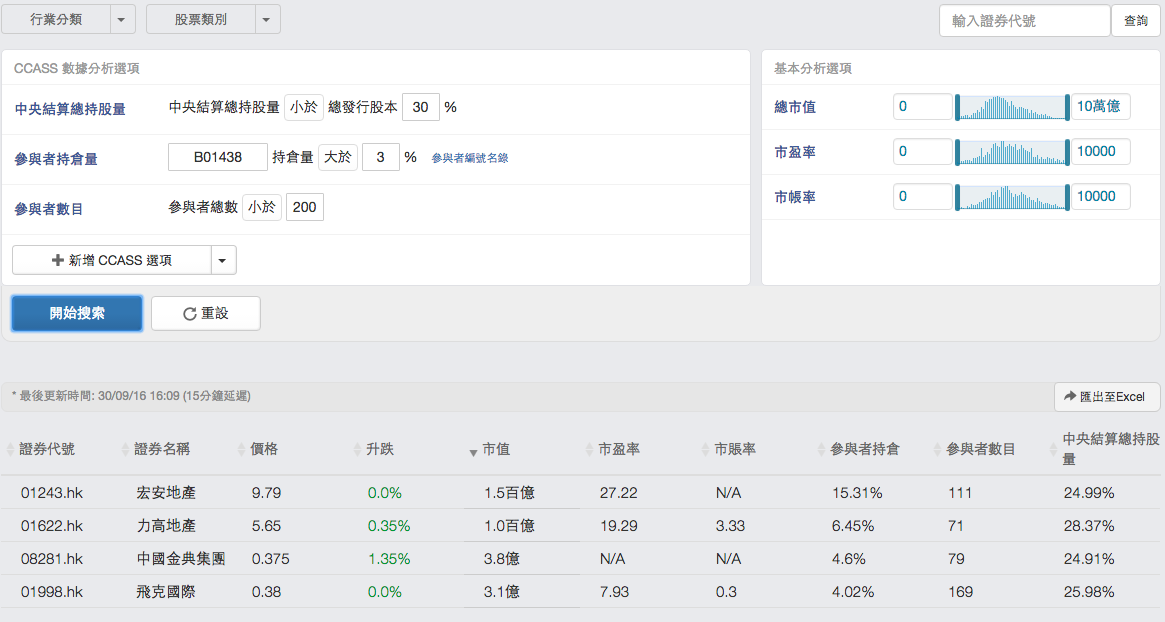Open the 參與者編號名錄 link
Screen dimensions: 1165x622
click(x=470, y=158)
